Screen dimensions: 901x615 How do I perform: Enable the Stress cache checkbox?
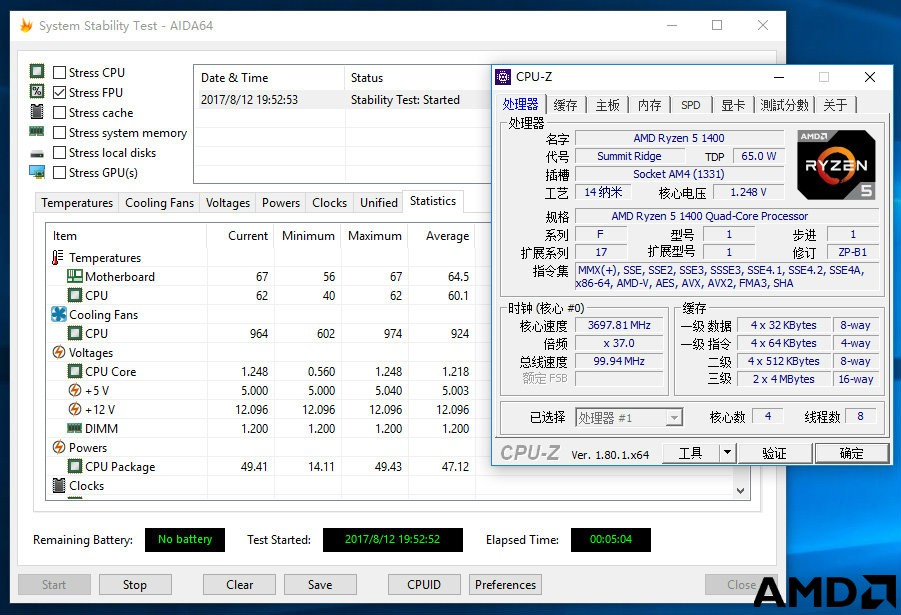[59, 113]
